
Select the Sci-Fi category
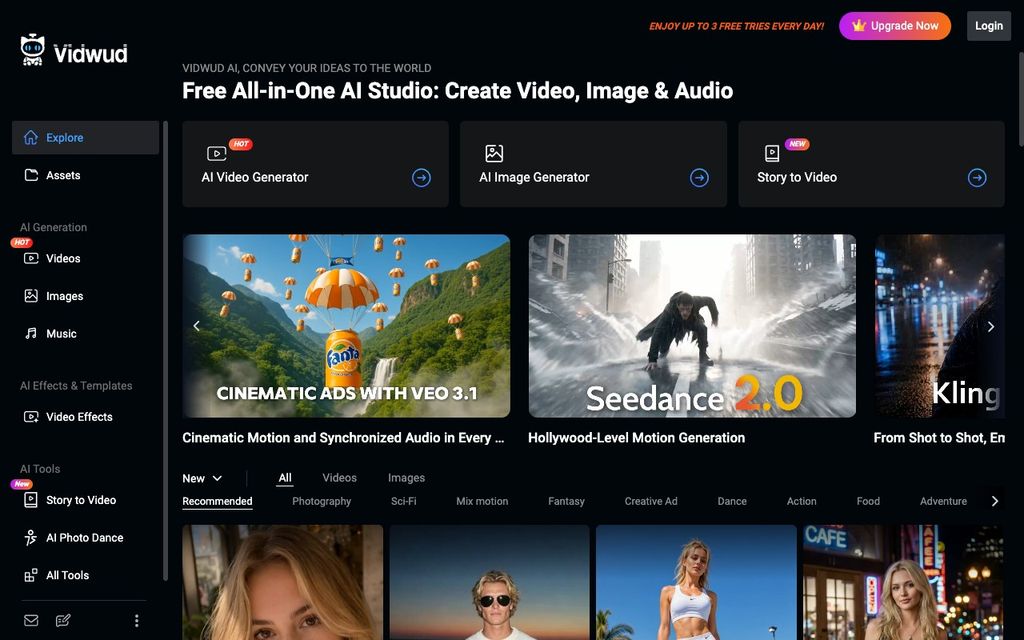pyautogui.click(x=404, y=502)
